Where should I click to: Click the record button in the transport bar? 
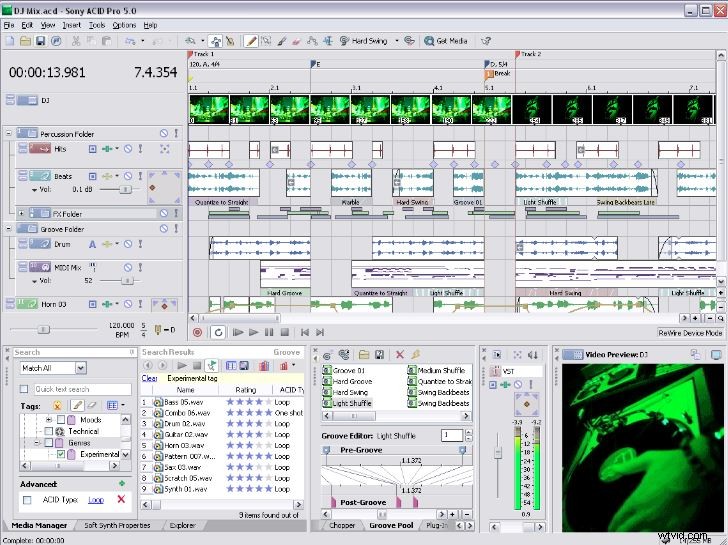[197, 332]
